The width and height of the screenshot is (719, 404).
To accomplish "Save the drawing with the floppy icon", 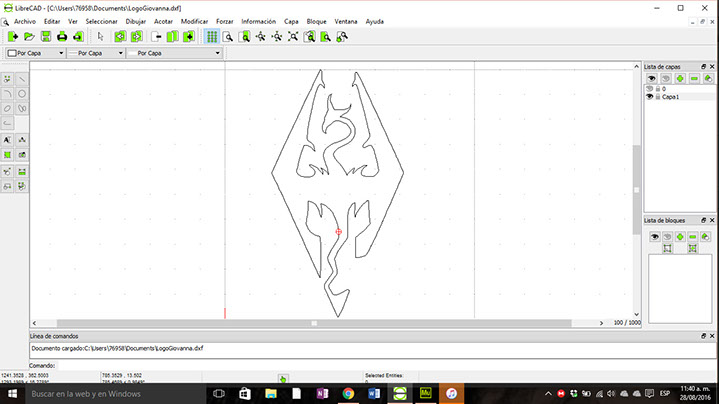I will tap(46, 37).
